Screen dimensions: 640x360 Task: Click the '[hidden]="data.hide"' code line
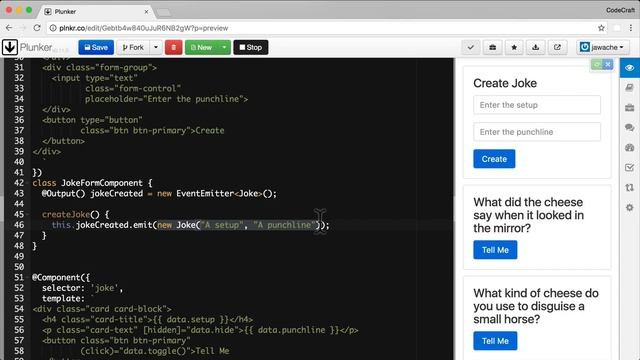(x=200, y=330)
